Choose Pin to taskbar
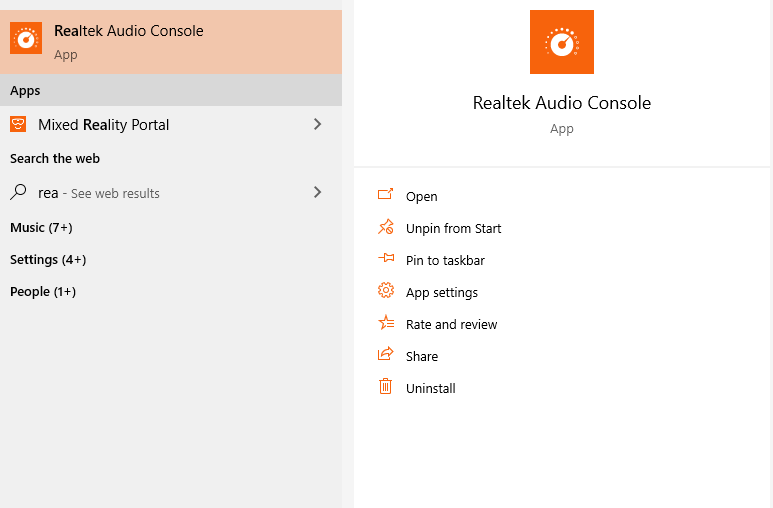773x508 pixels. point(445,260)
